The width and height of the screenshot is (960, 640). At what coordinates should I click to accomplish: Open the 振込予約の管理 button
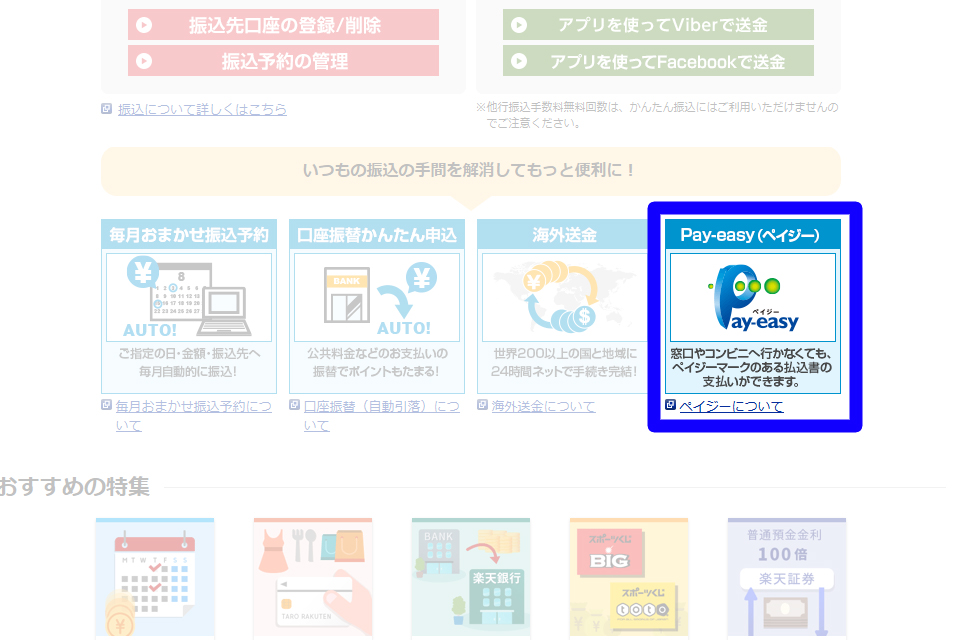coord(283,61)
